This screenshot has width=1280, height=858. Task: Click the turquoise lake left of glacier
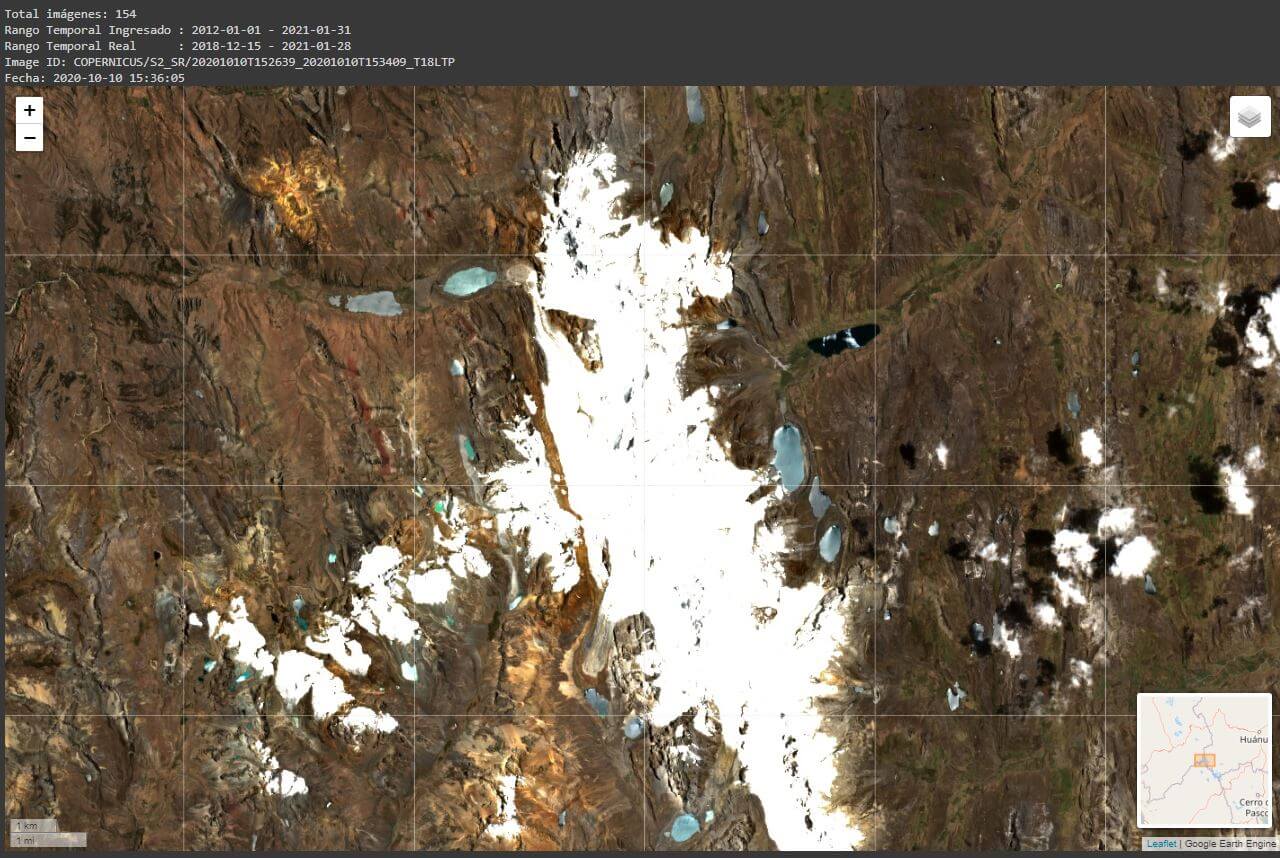[469, 281]
